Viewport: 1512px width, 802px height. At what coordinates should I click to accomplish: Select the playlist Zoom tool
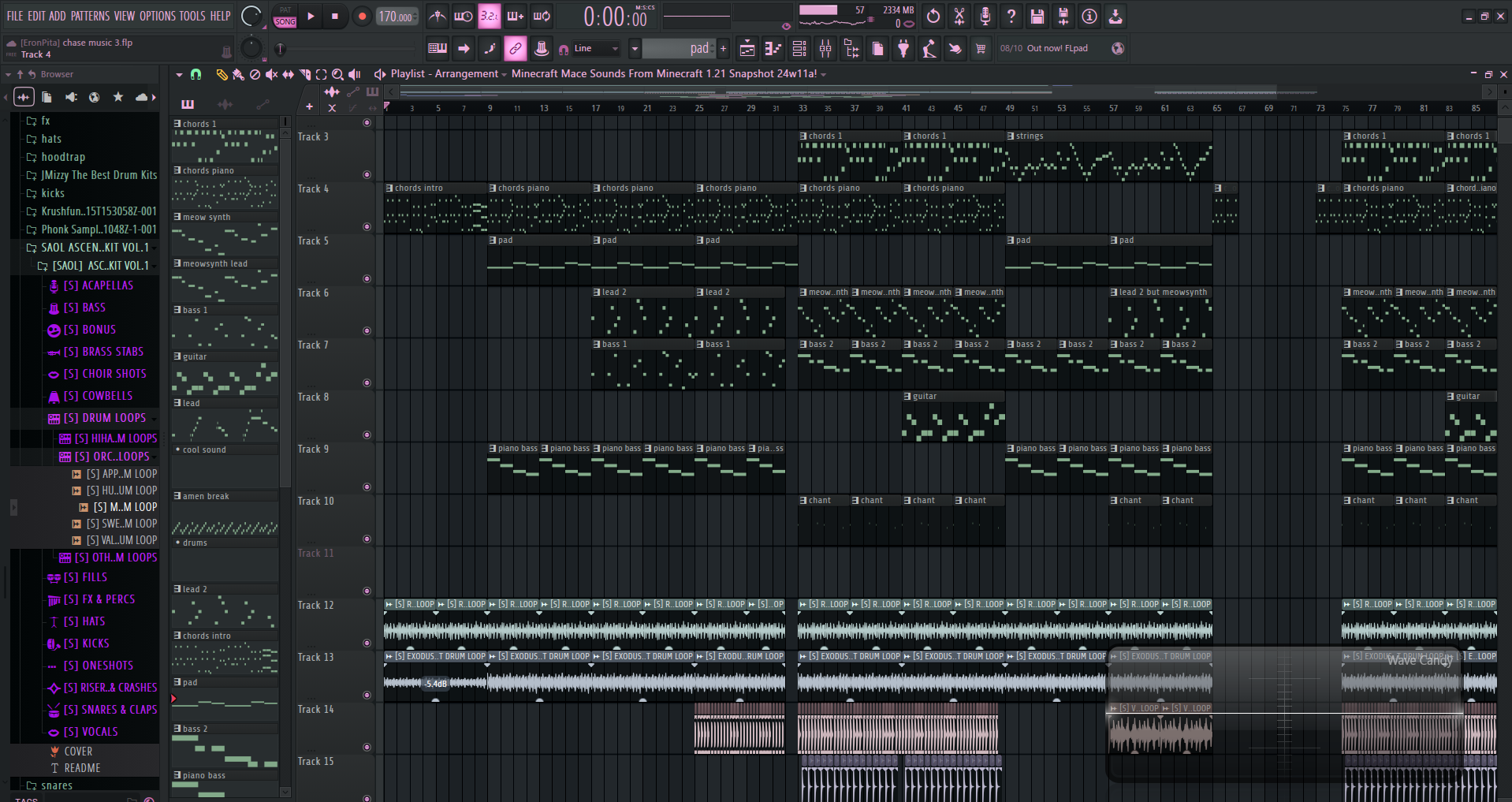click(337, 74)
